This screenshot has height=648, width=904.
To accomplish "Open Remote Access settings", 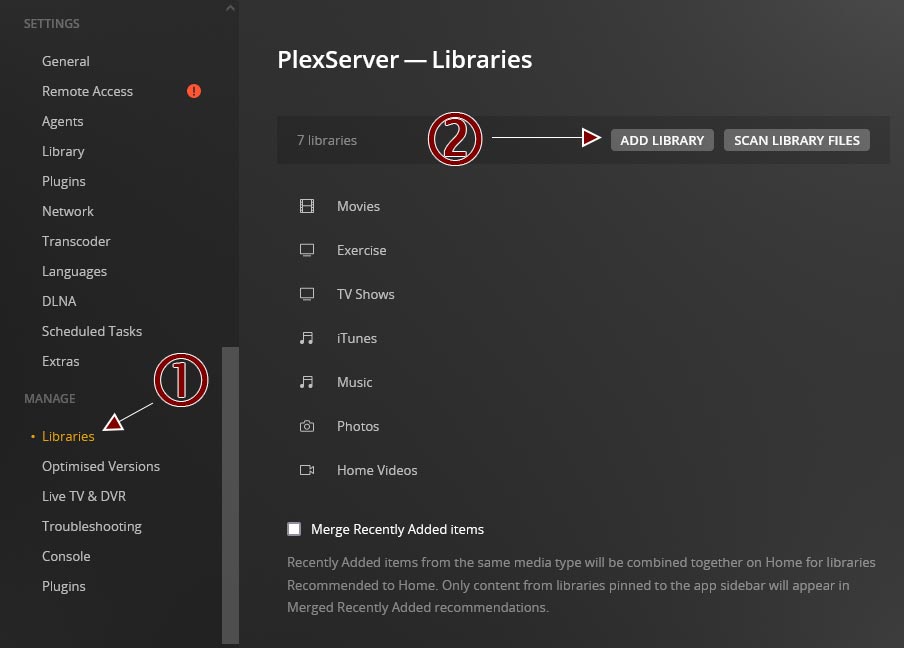I will pyautogui.click(x=87, y=91).
